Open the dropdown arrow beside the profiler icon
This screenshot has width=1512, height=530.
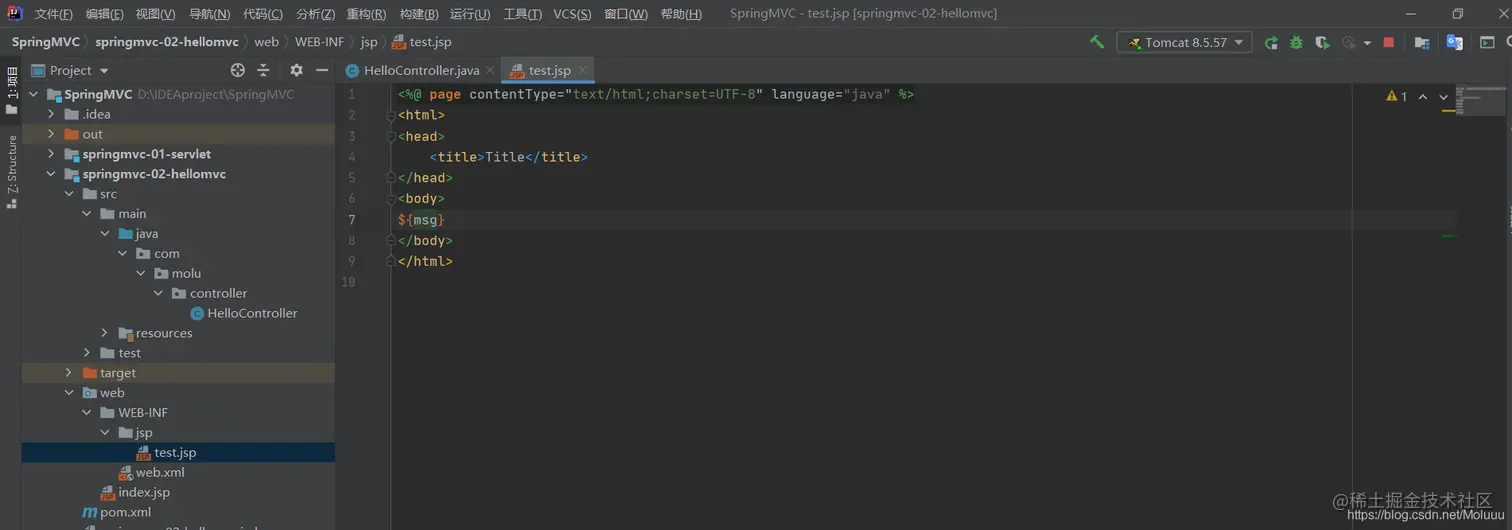click(x=1365, y=43)
